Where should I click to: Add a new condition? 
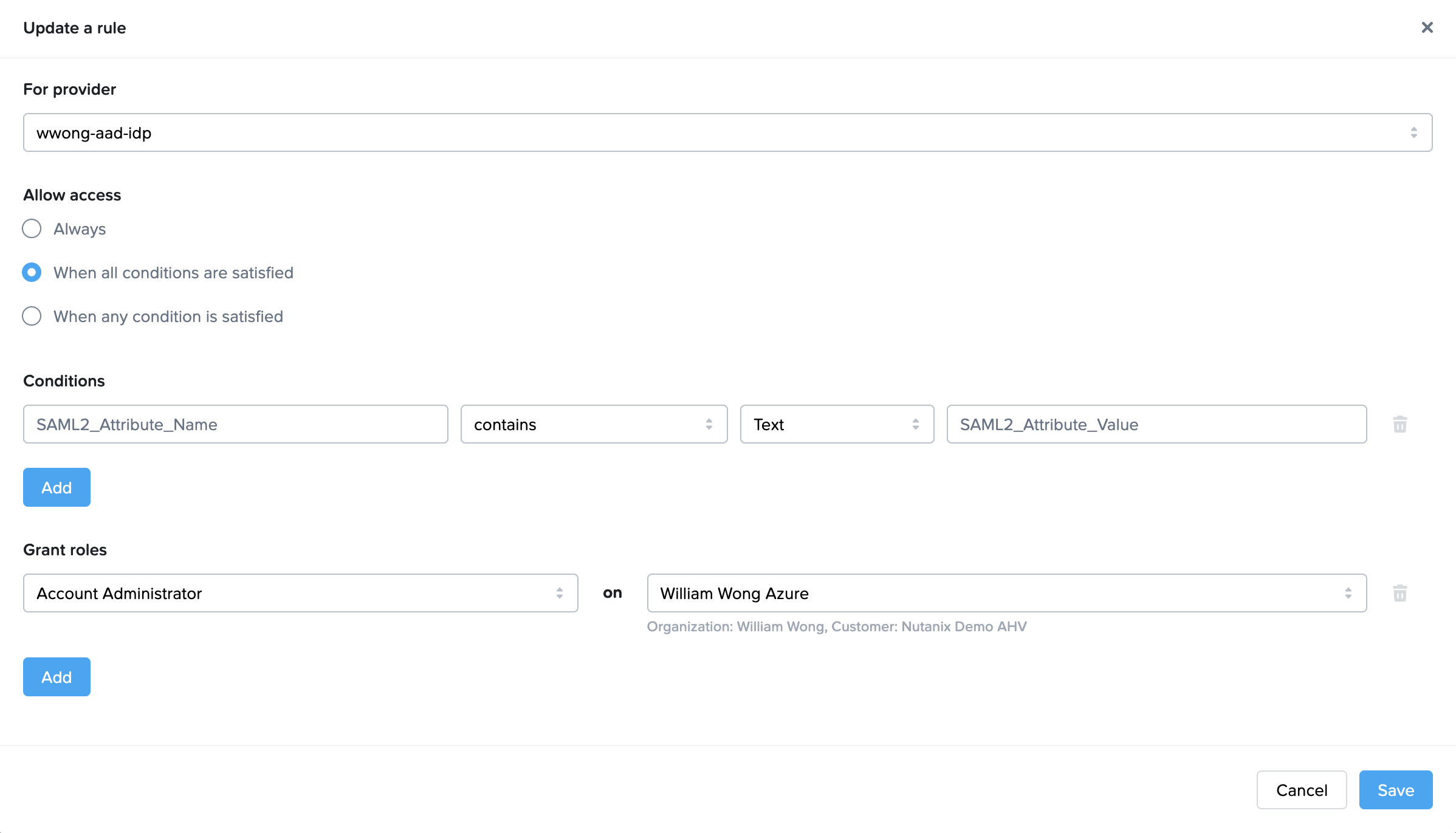point(57,487)
